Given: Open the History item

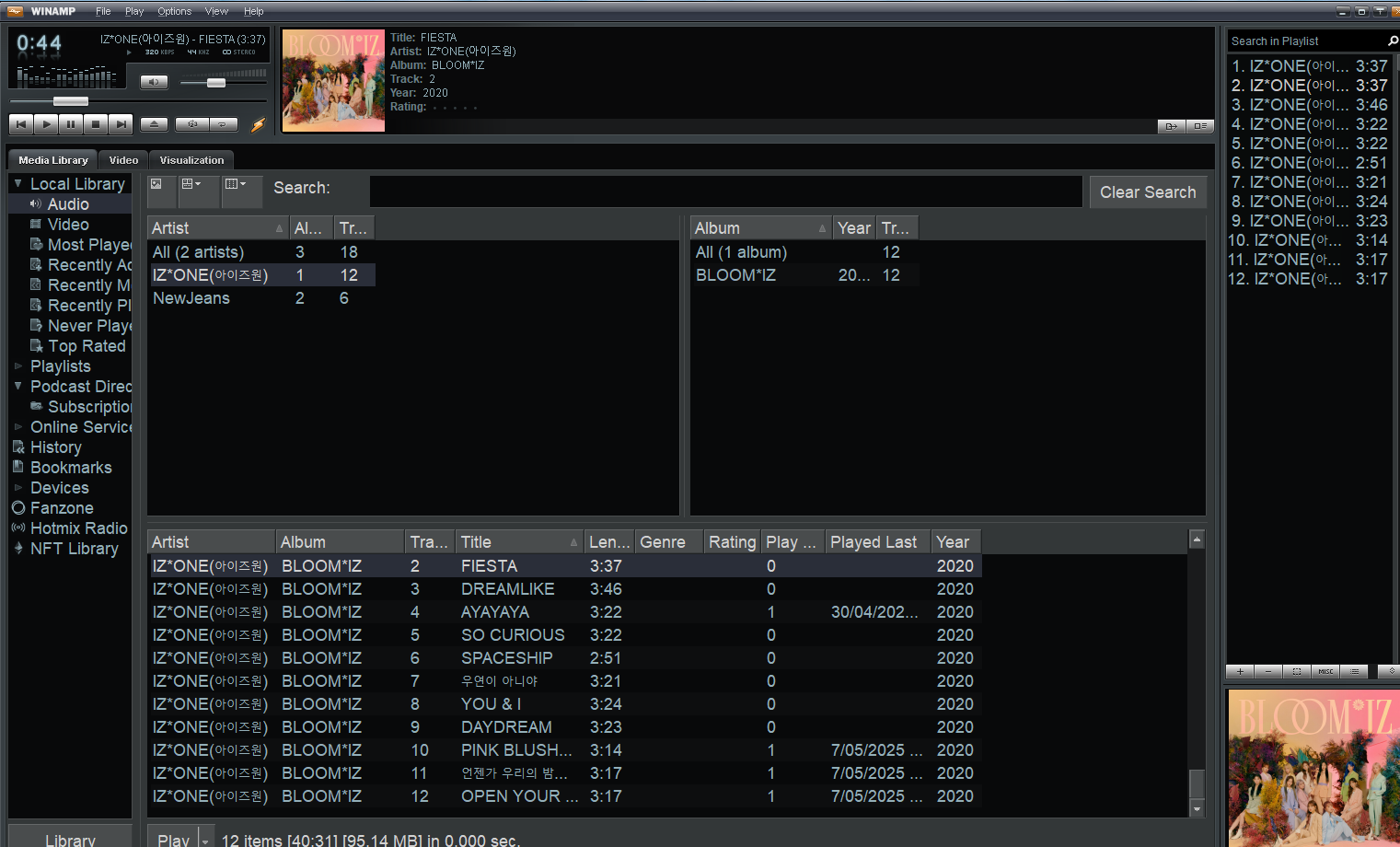Looking at the screenshot, I should (55, 447).
